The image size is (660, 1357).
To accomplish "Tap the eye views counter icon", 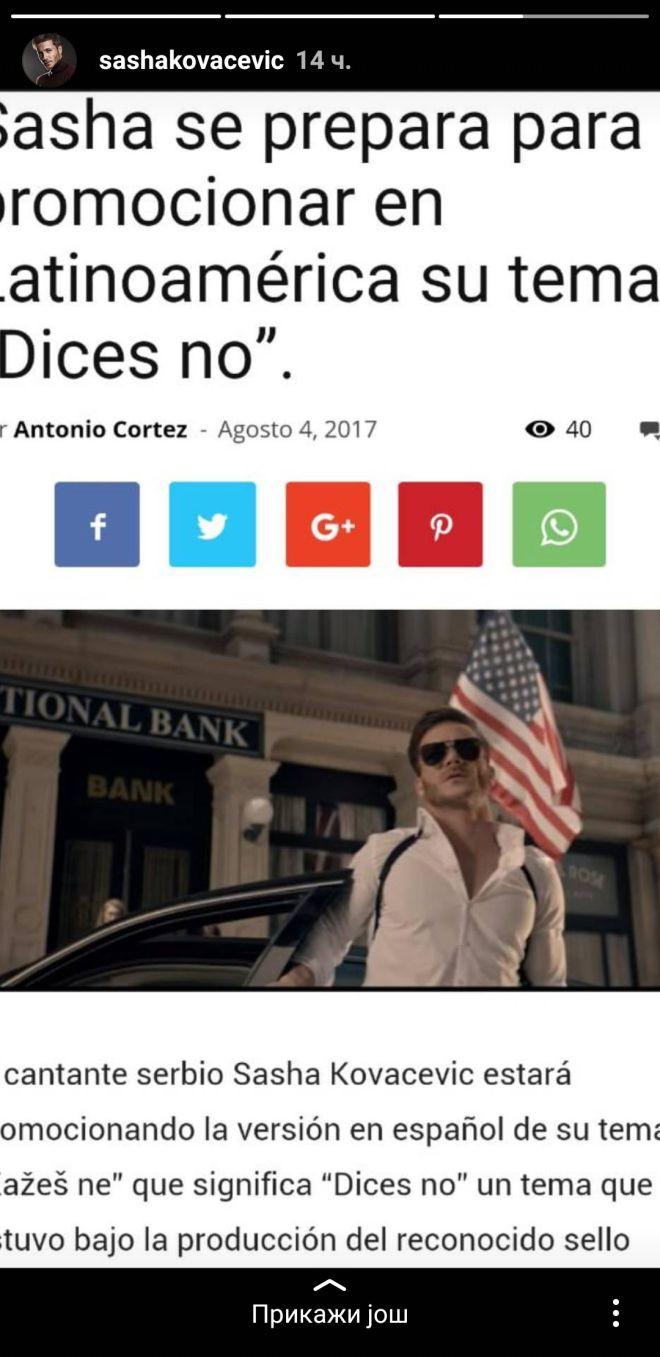I will pos(540,430).
